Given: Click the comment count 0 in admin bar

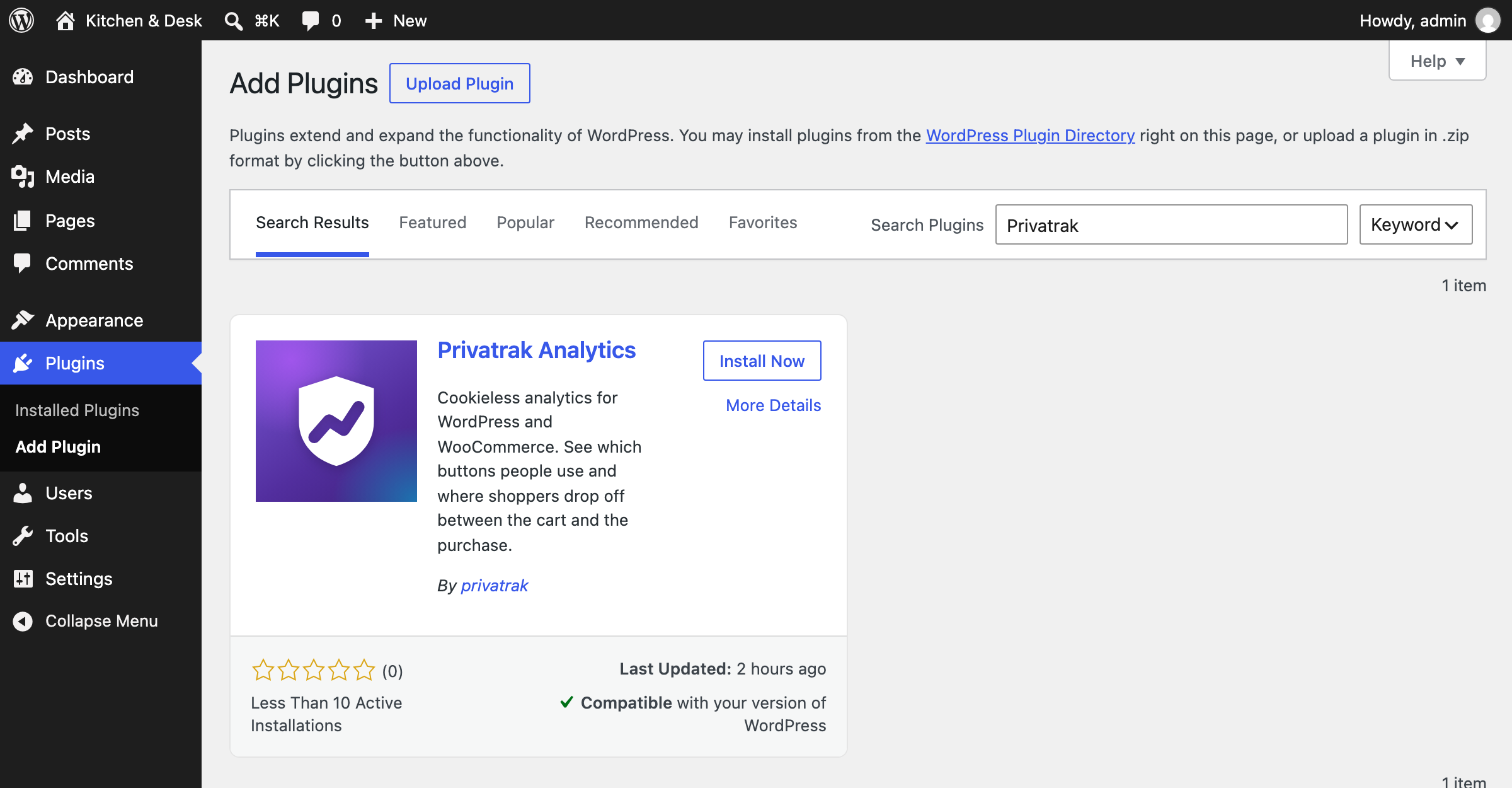Looking at the screenshot, I should pos(336,20).
